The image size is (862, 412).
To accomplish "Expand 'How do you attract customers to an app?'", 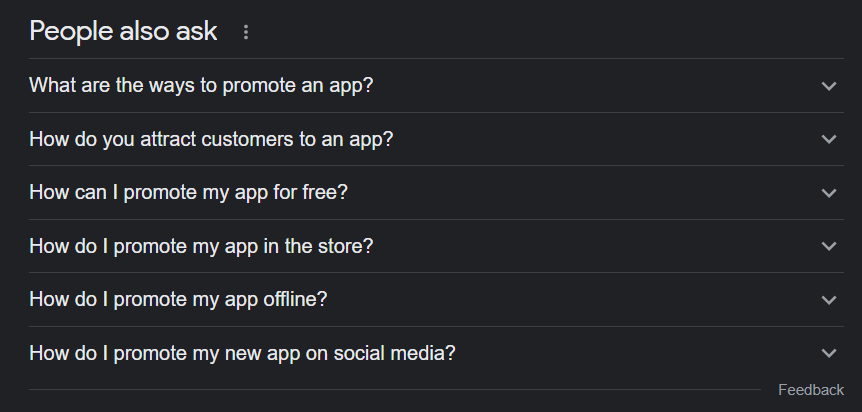I will tap(436, 139).
